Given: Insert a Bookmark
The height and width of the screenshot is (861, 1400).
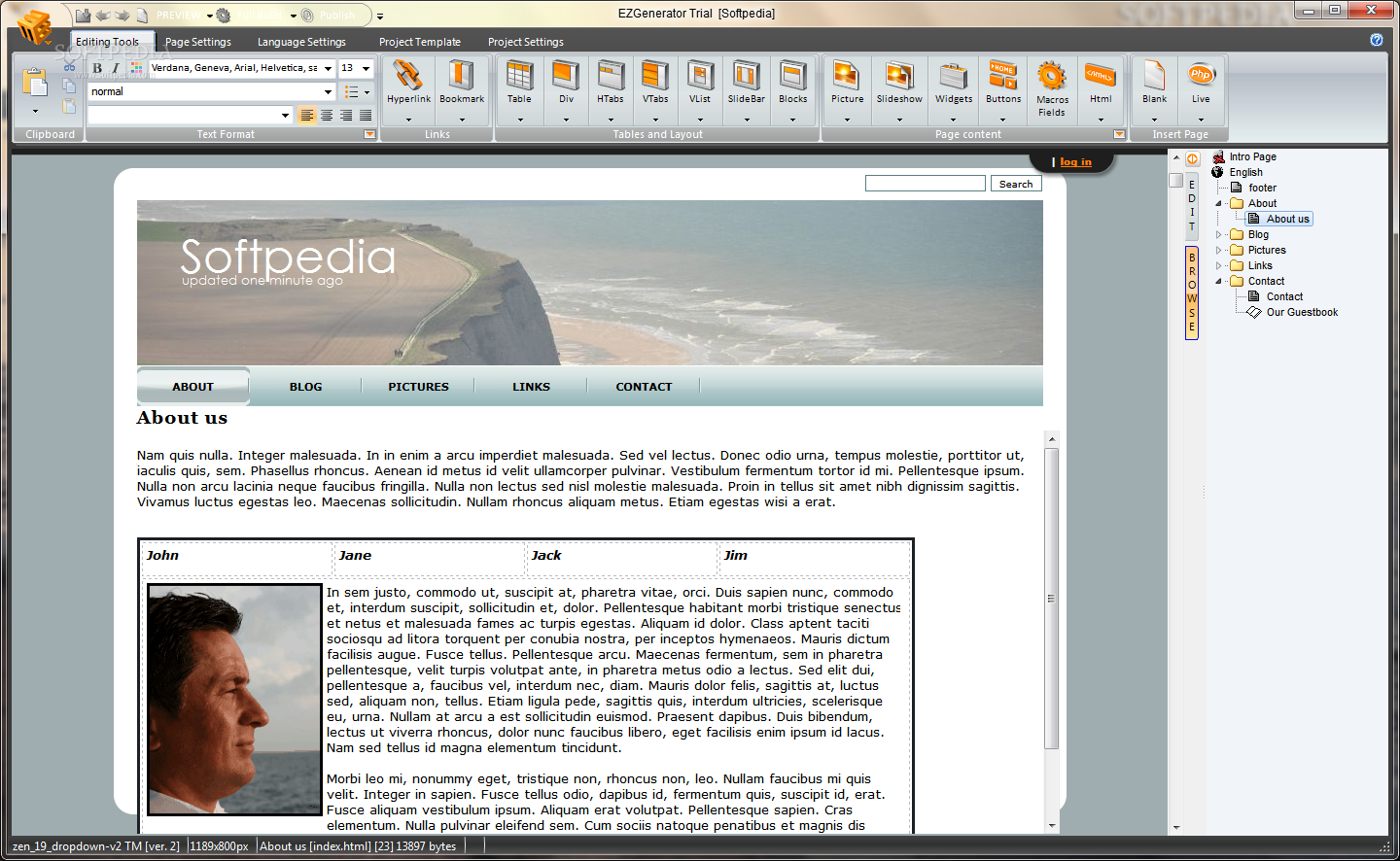Looking at the screenshot, I should pyautogui.click(x=462, y=91).
